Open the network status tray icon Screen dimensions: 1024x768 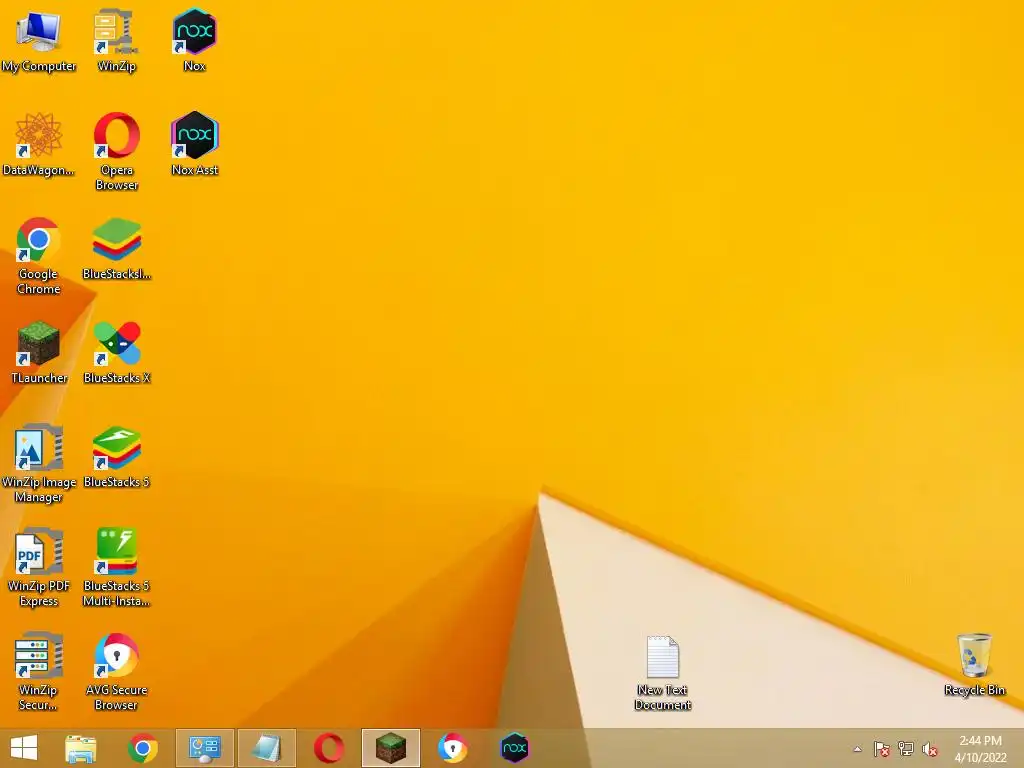[906, 749]
